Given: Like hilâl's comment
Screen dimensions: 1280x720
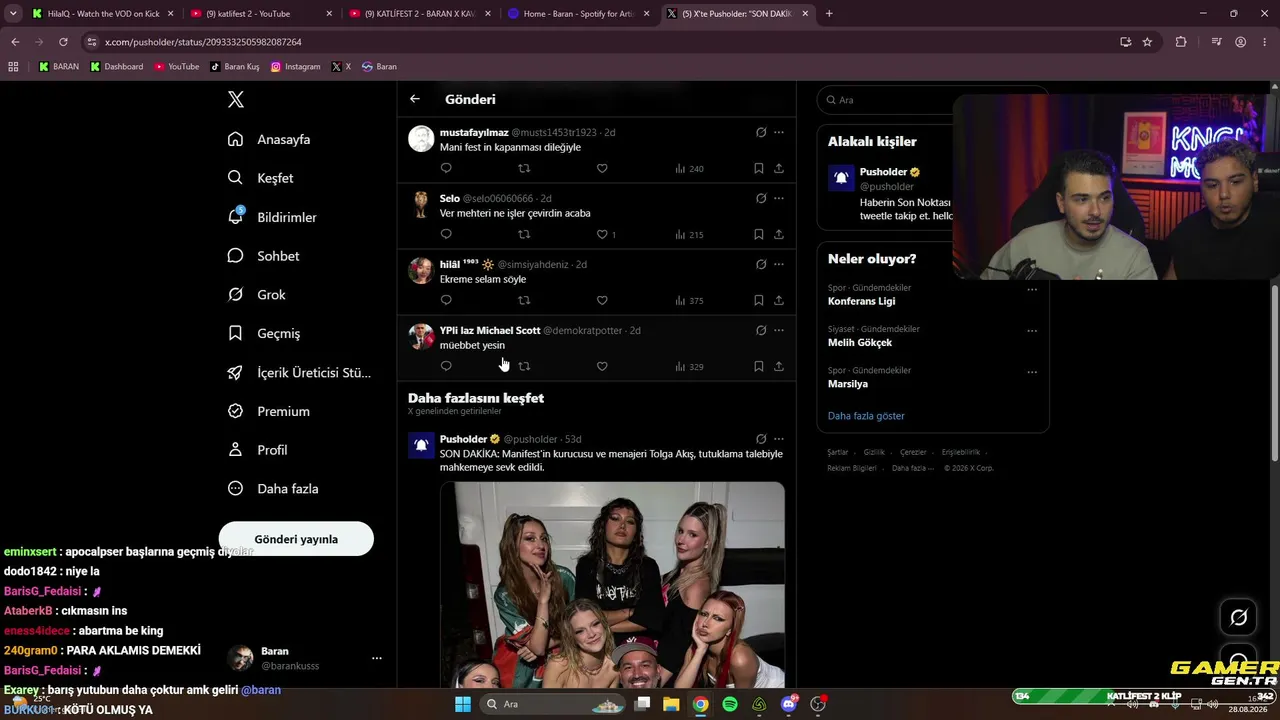Looking at the screenshot, I should click(602, 300).
